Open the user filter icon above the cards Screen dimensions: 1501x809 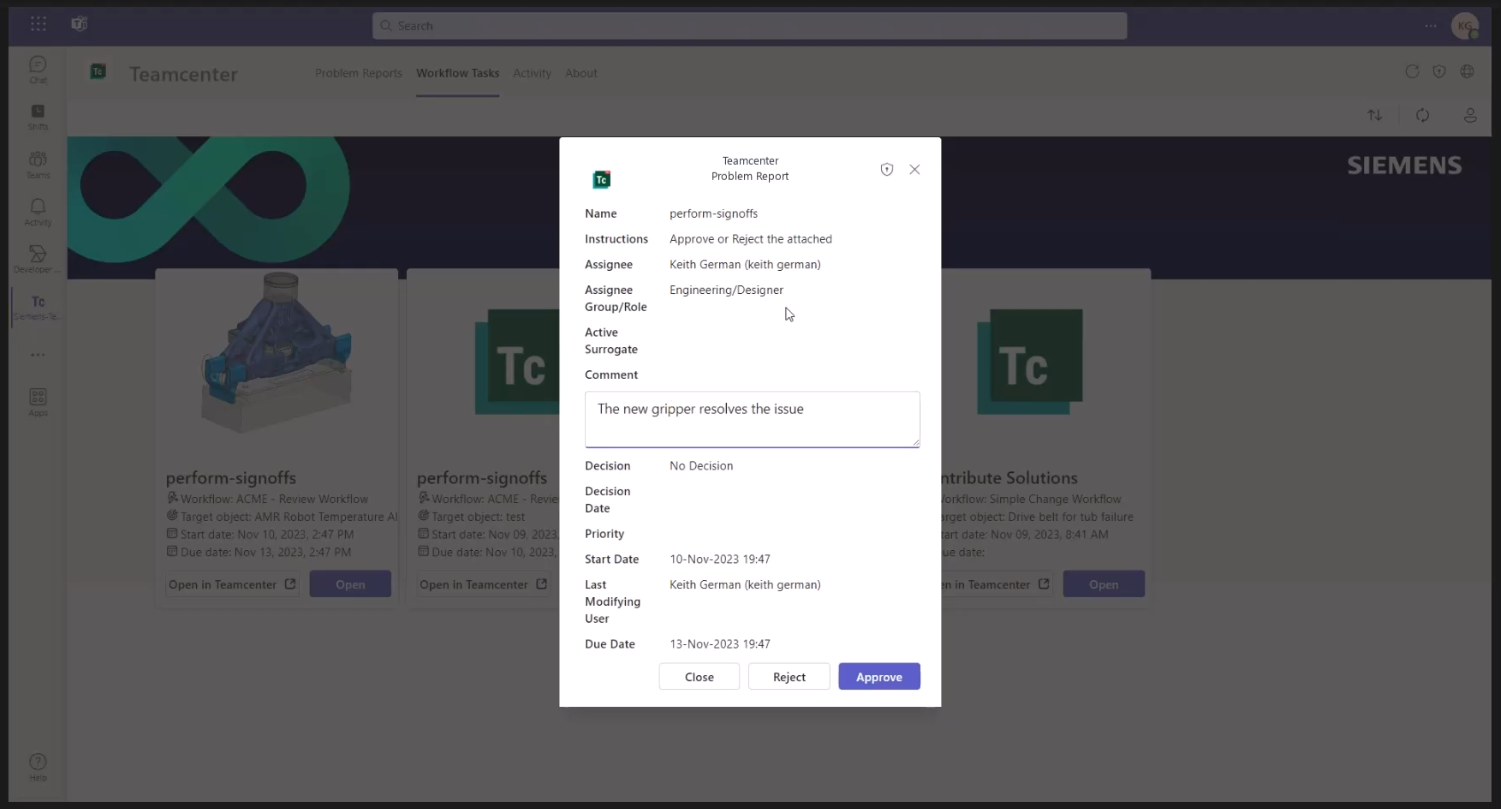pyautogui.click(x=1470, y=115)
